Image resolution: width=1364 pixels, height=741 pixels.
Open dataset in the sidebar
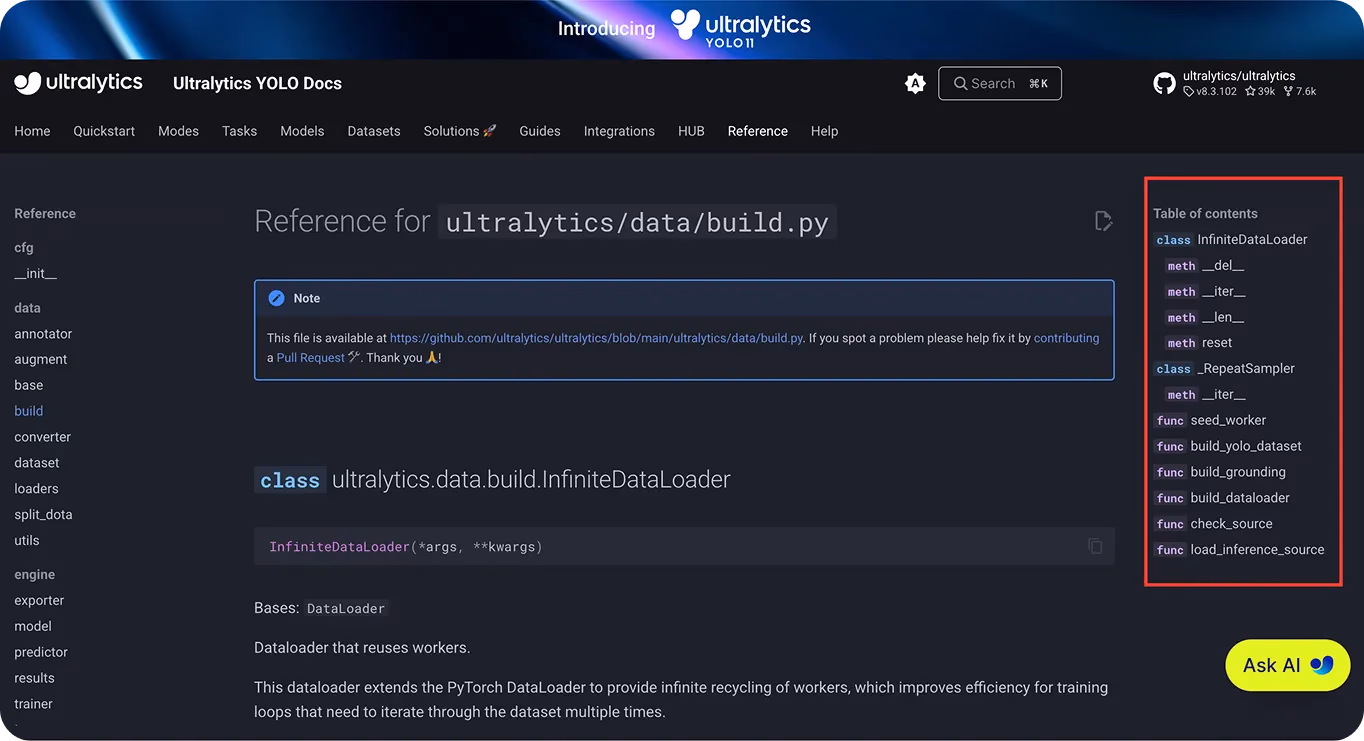[x=37, y=464]
